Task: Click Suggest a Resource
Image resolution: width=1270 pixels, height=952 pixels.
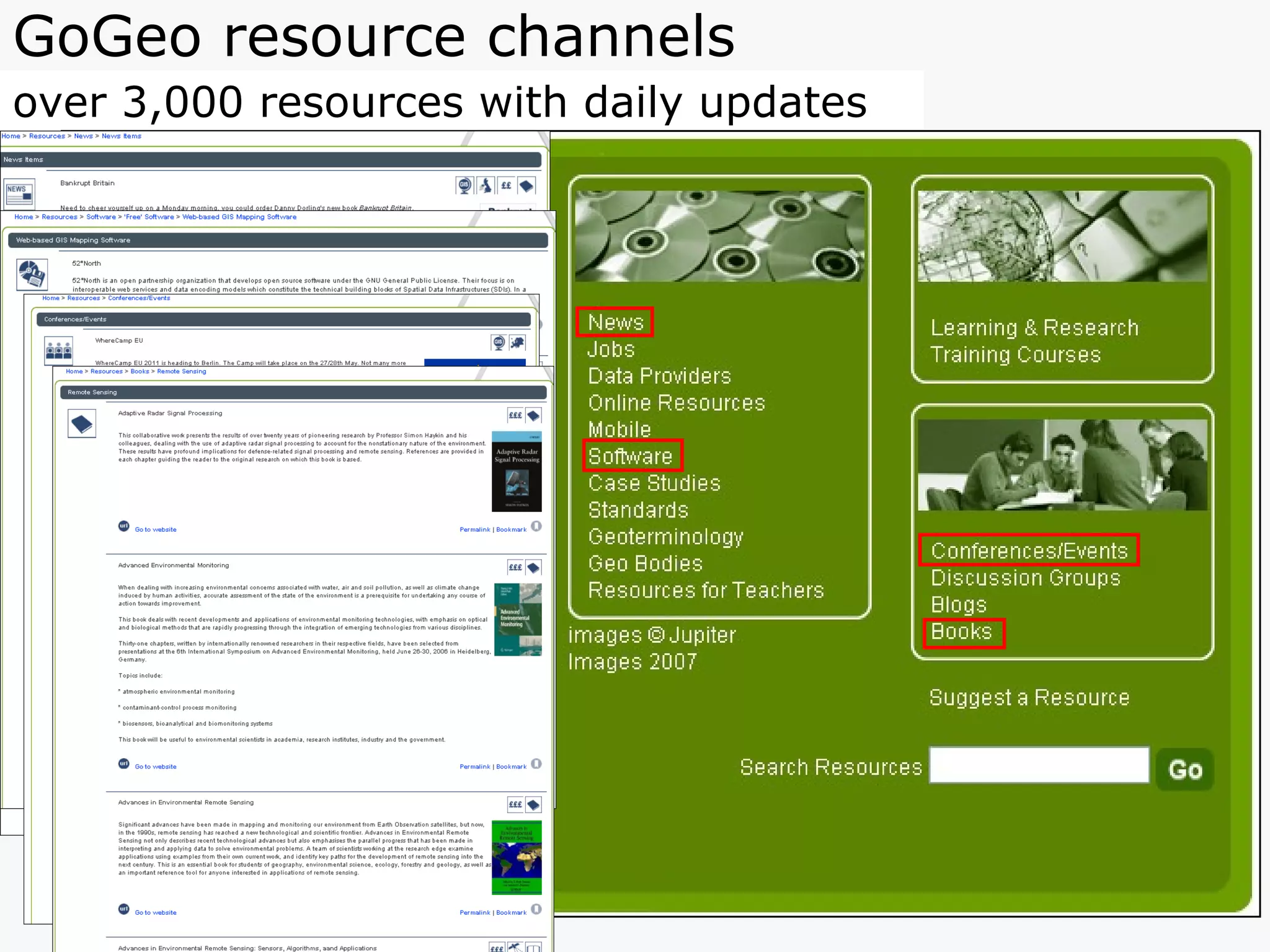Action: pos(1029,698)
